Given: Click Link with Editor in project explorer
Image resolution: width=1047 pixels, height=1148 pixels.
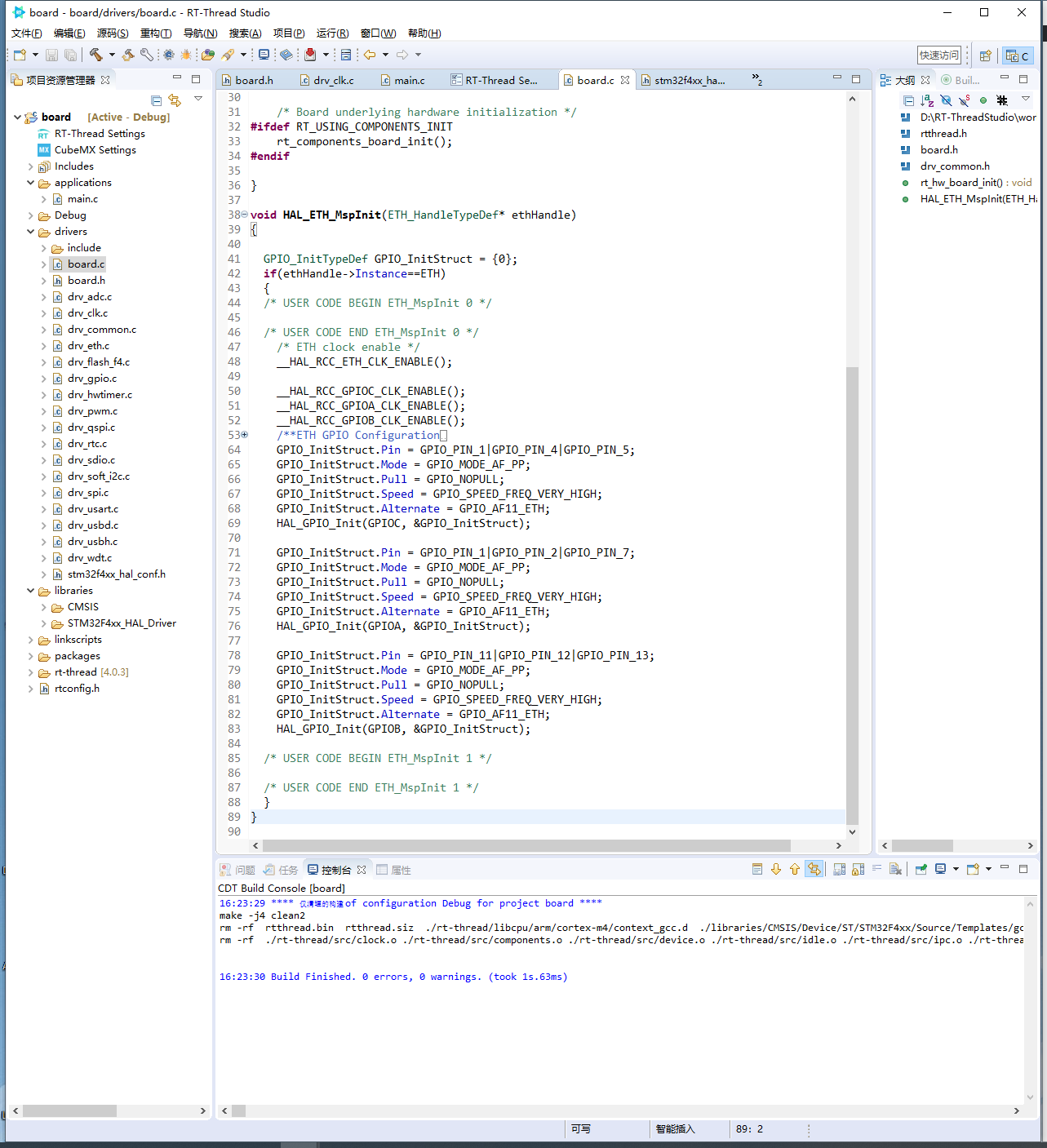Looking at the screenshot, I should pos(175,100).
